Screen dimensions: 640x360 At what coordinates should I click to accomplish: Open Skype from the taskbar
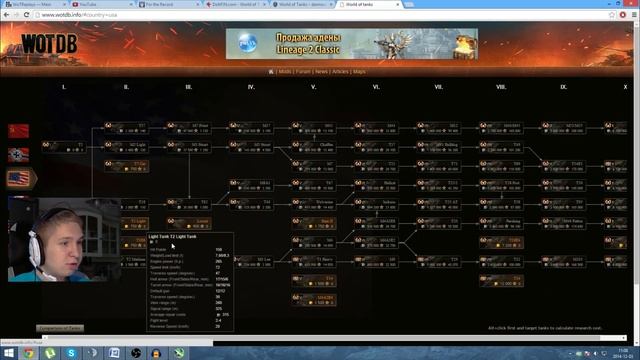click(x=71, y=353)
